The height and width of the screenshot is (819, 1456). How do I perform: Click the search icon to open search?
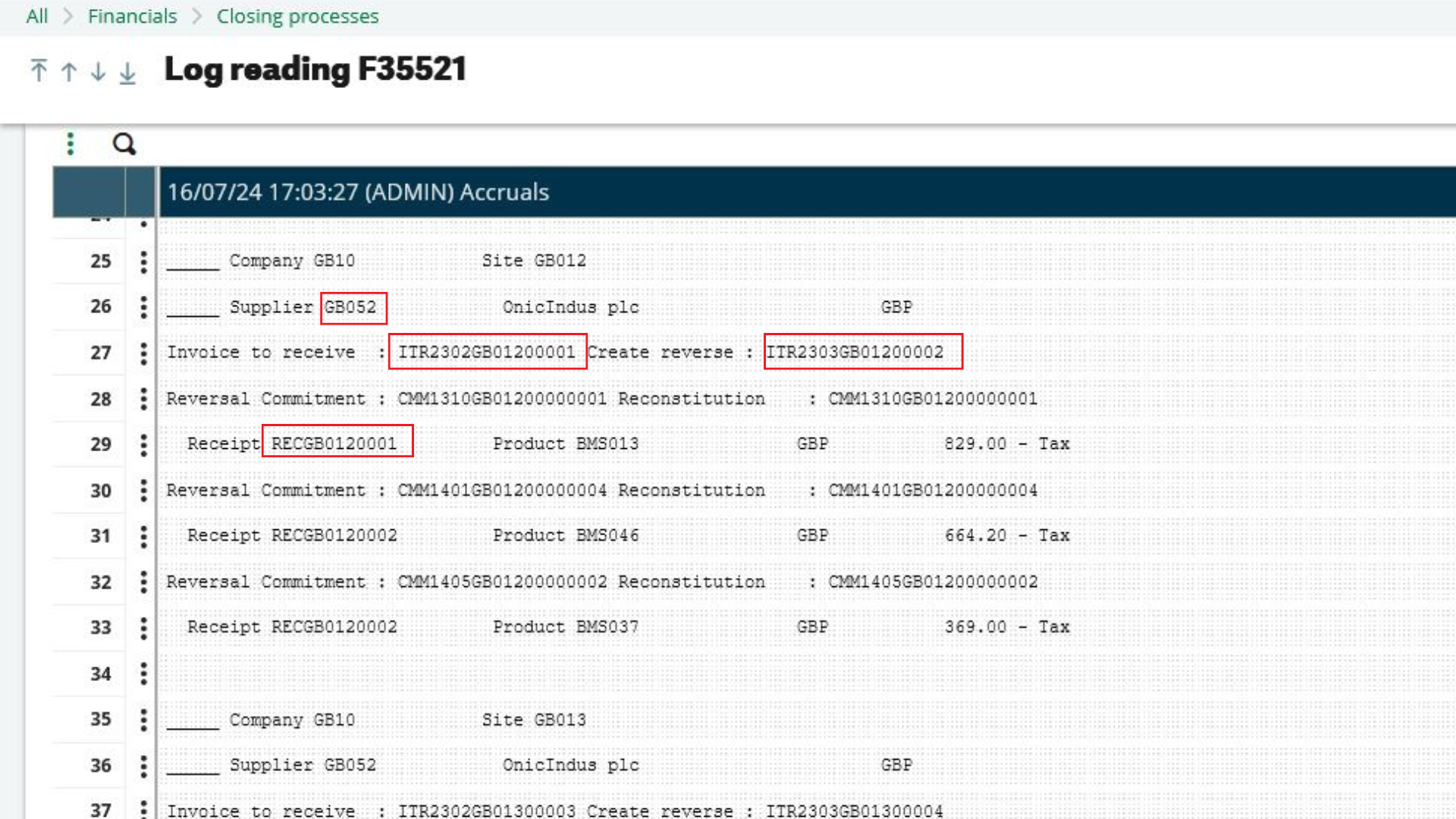click(x=123, y=143)
